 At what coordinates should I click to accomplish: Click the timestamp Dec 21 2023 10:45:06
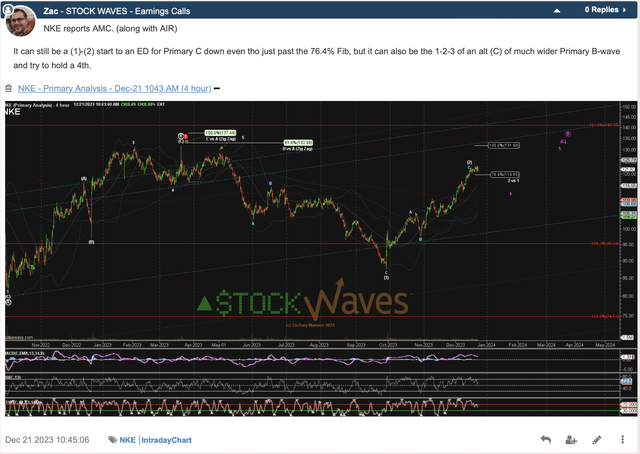(47, 440)
